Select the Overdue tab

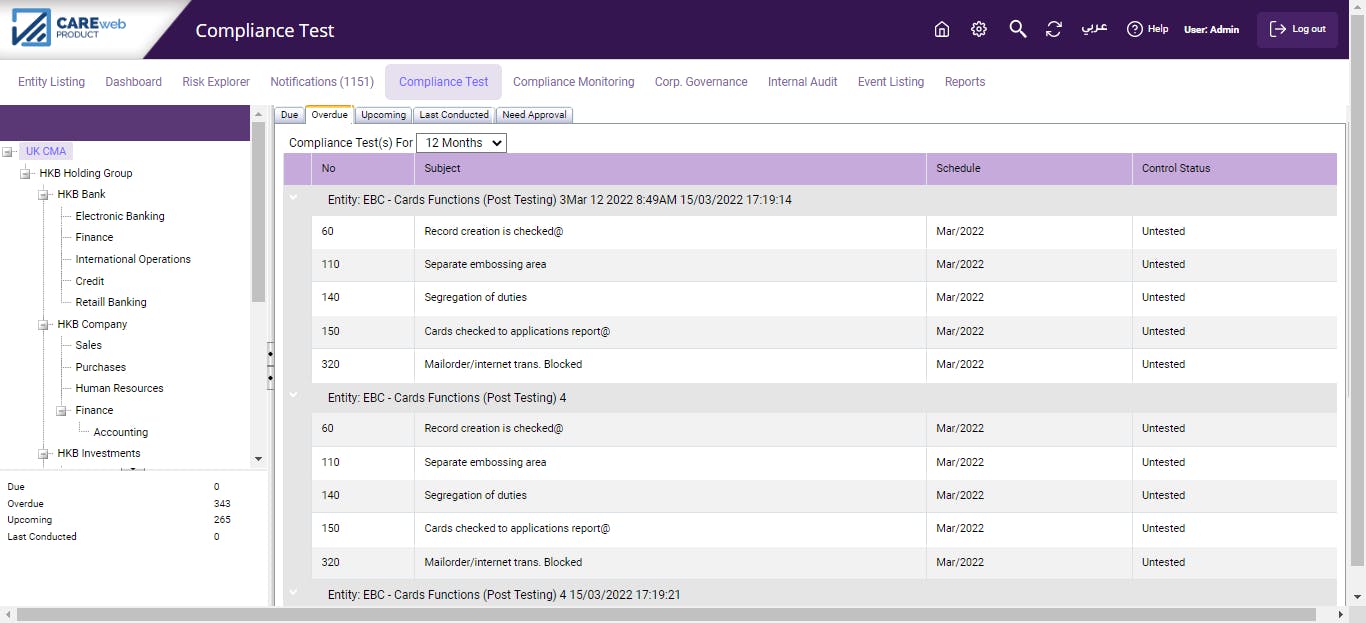[x=329, y=115]
